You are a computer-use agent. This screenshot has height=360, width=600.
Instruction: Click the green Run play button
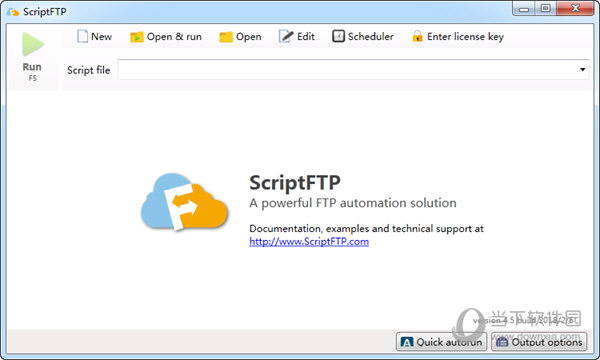(32, 56)
